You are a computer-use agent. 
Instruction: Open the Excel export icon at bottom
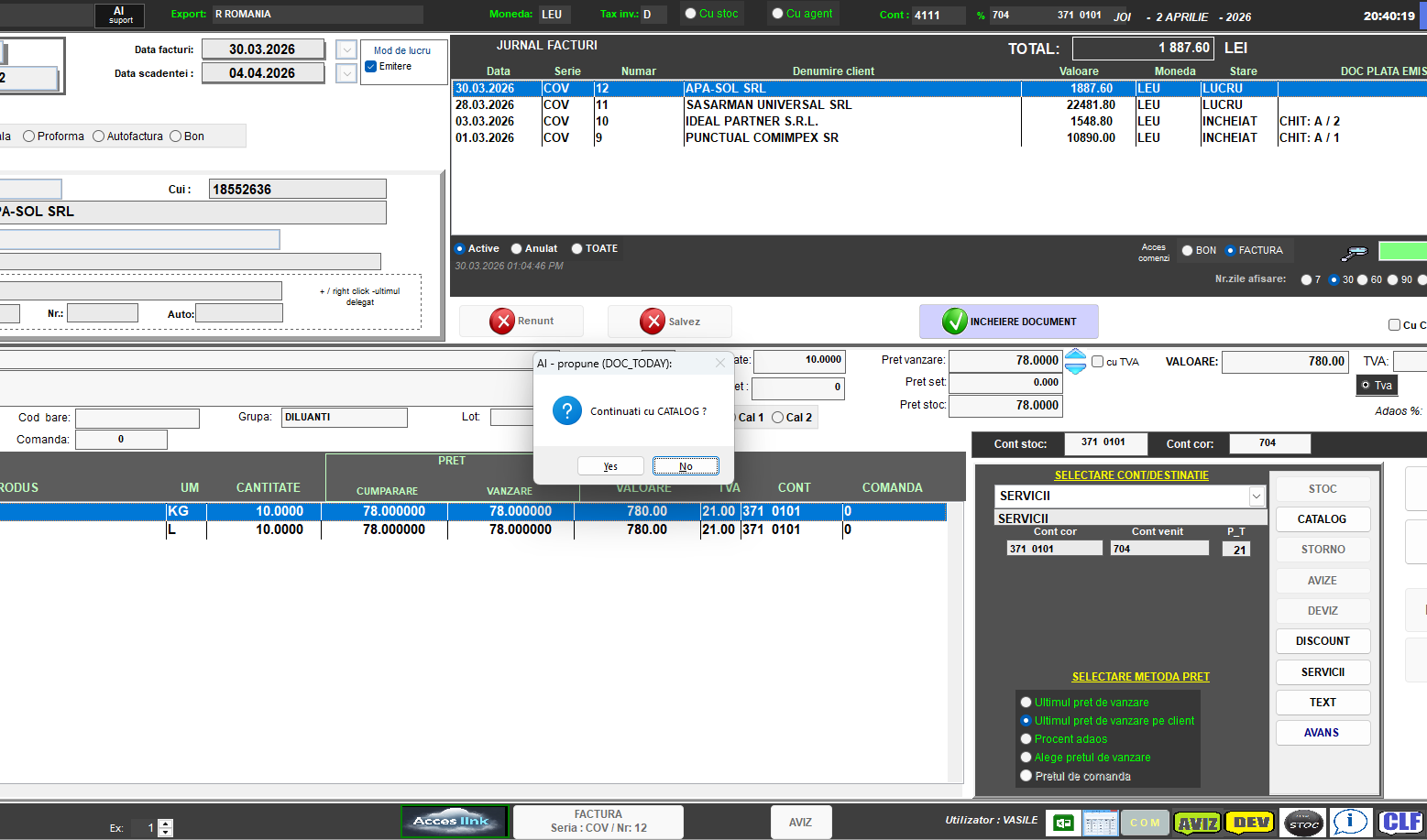1064,822
